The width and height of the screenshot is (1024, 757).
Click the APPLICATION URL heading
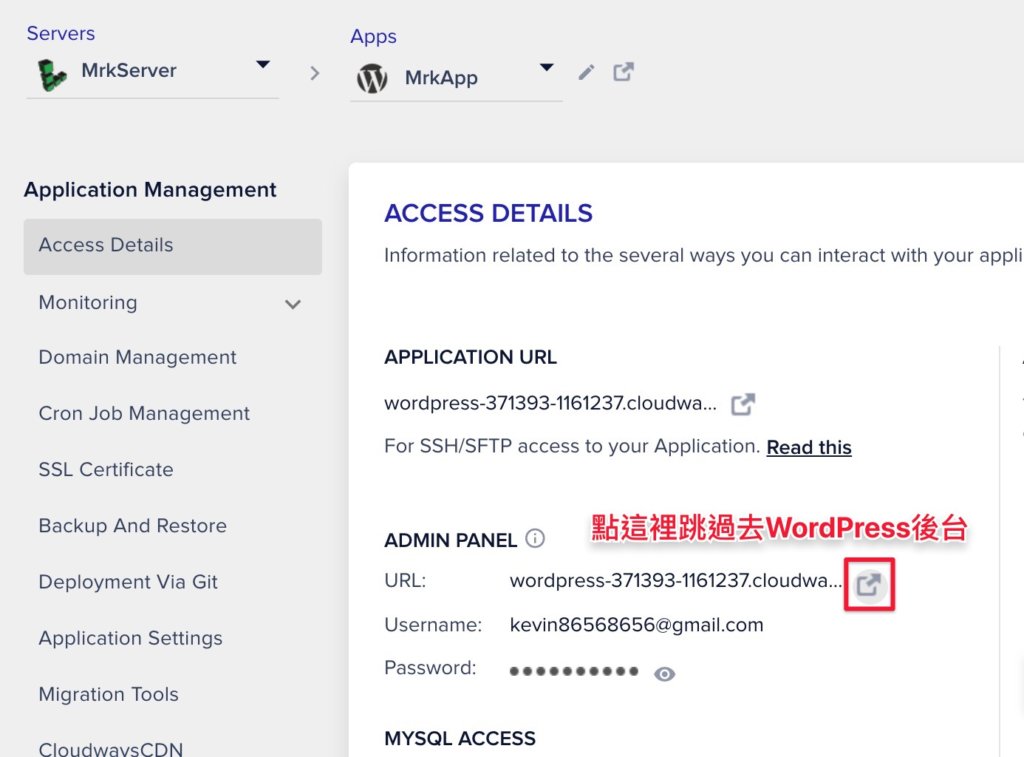470,357
